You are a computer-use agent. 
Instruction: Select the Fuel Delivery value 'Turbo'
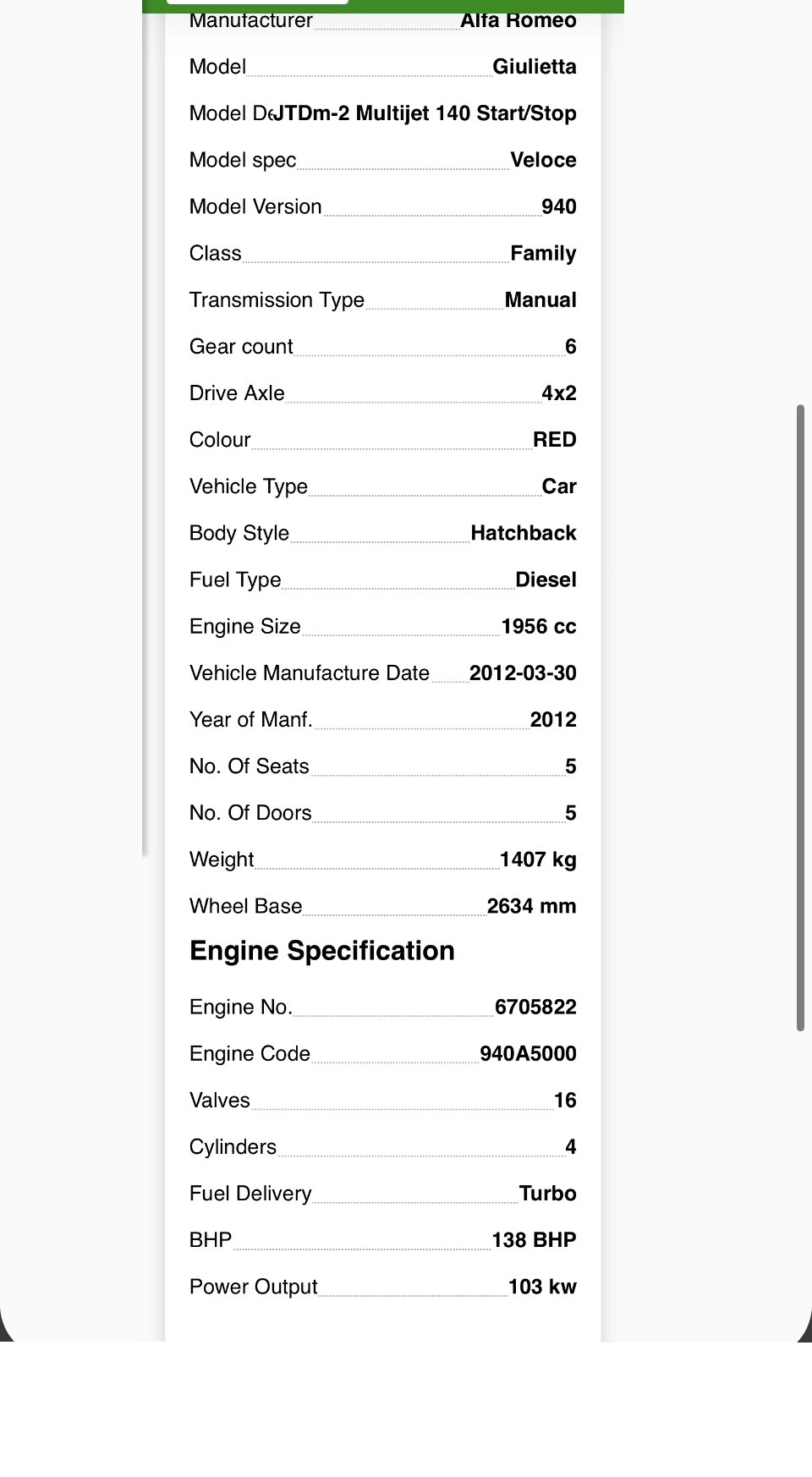pos(548,1193)
